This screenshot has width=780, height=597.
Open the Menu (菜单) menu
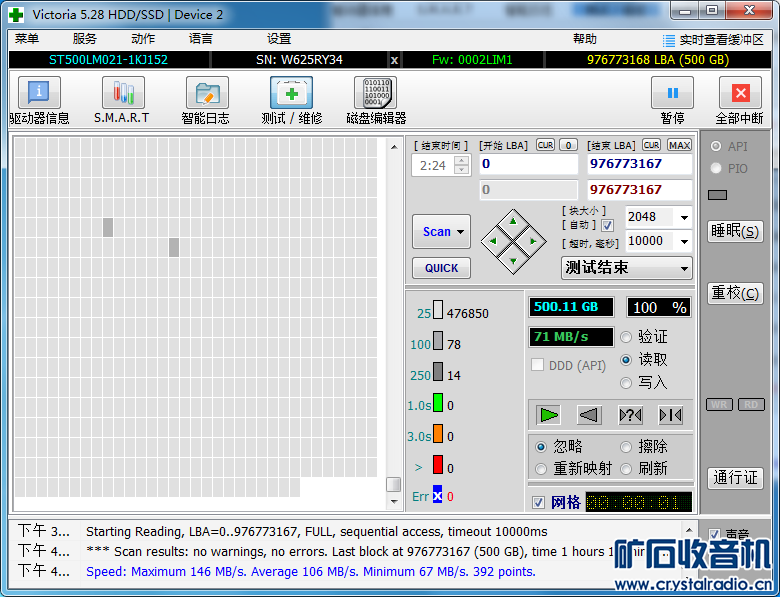(27, 39)
